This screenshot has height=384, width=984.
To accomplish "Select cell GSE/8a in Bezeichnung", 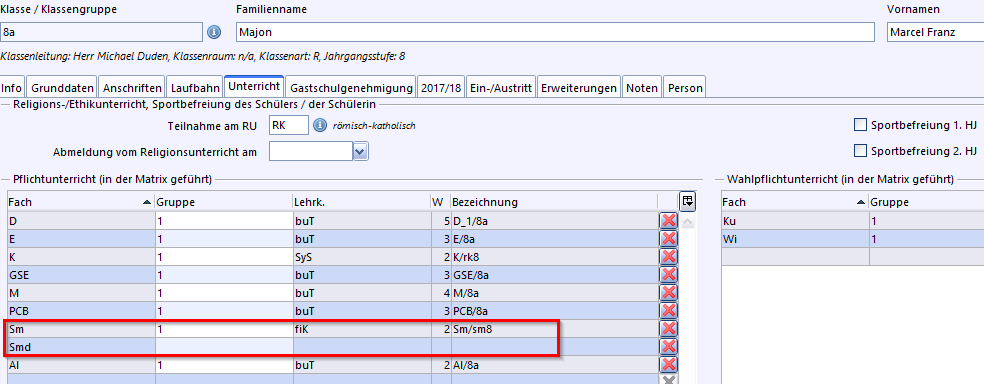I will tap(554, 275).
